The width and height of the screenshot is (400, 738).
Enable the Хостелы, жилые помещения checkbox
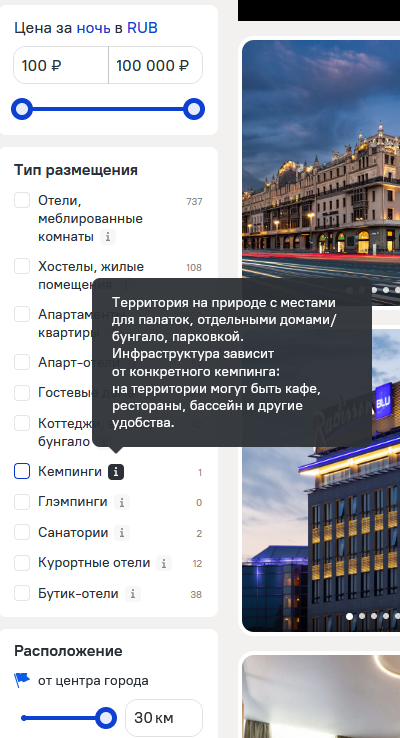[x=22, y=266]
